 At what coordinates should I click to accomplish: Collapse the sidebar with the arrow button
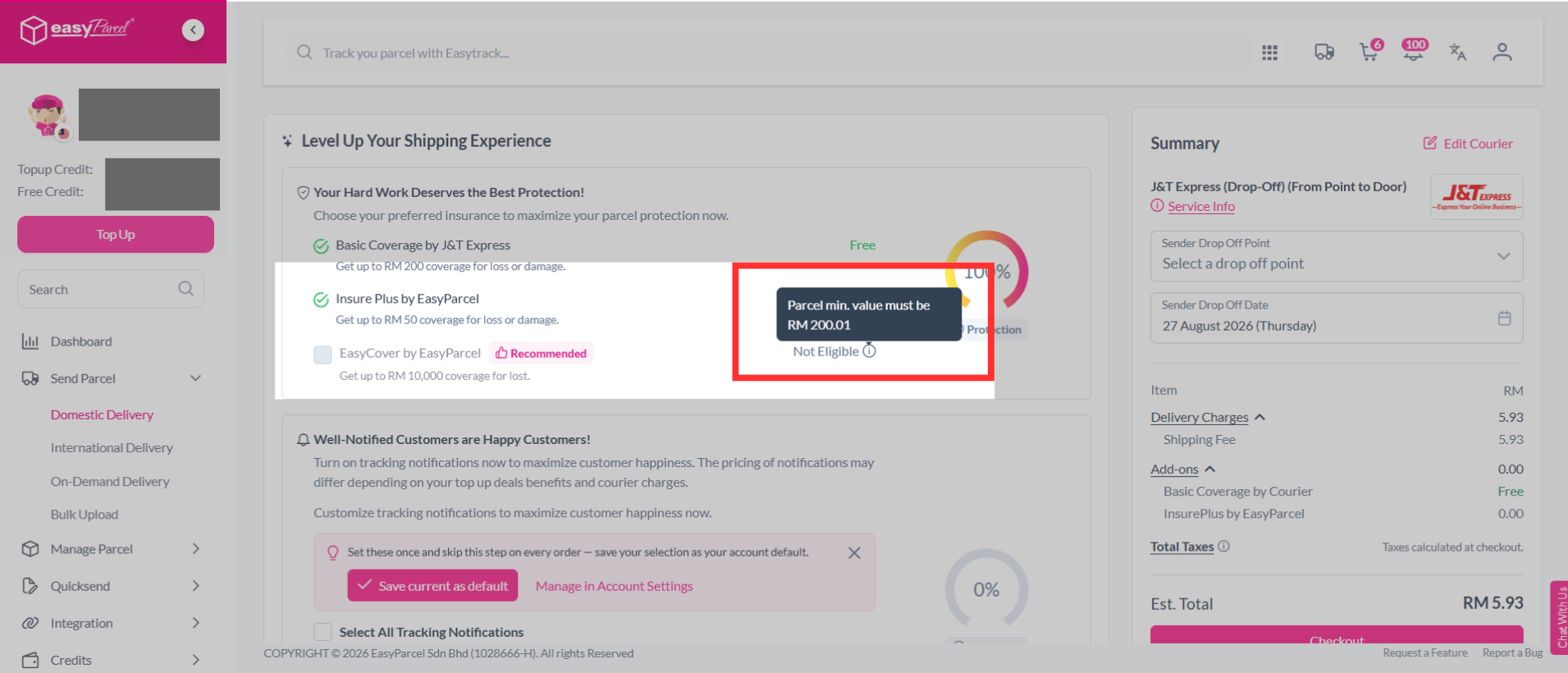[x=193, y=30]
